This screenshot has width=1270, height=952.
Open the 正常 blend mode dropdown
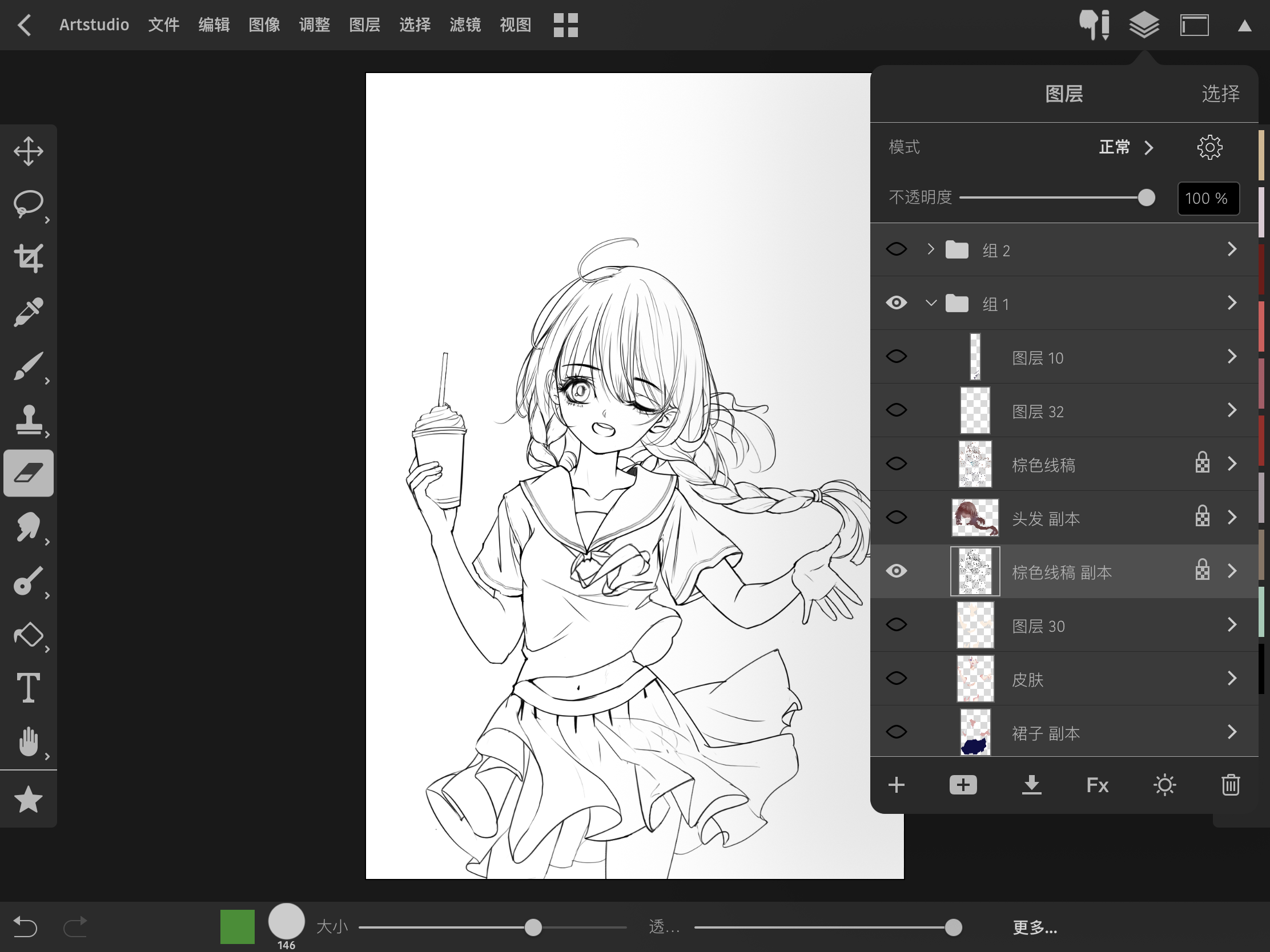click(1126, 147)
